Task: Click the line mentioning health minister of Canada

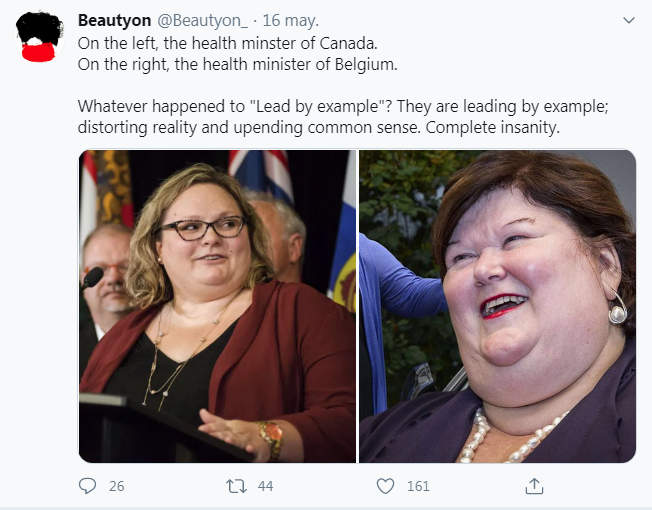Action: click(227, 43)
